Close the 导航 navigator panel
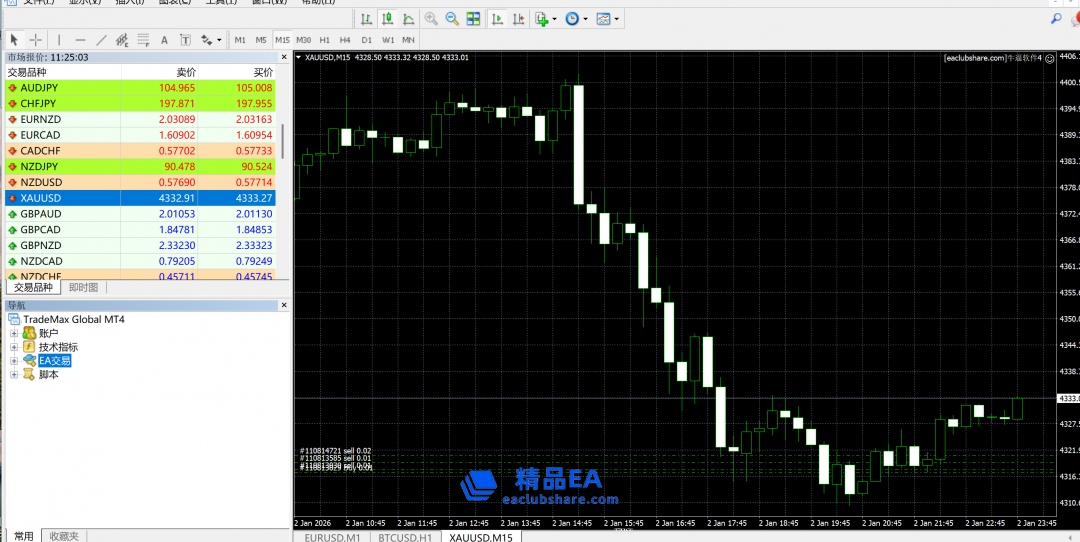The image size is (1080, 542). coord(283,305)
